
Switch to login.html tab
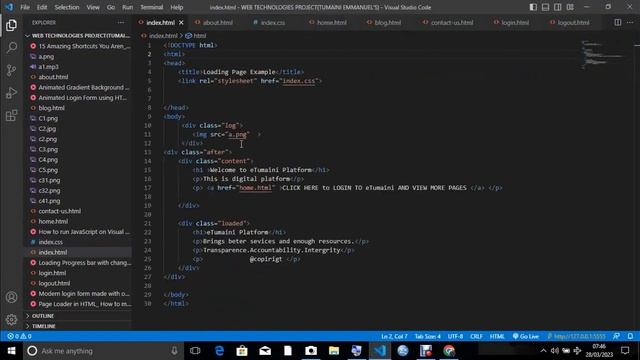click(514, 22)
